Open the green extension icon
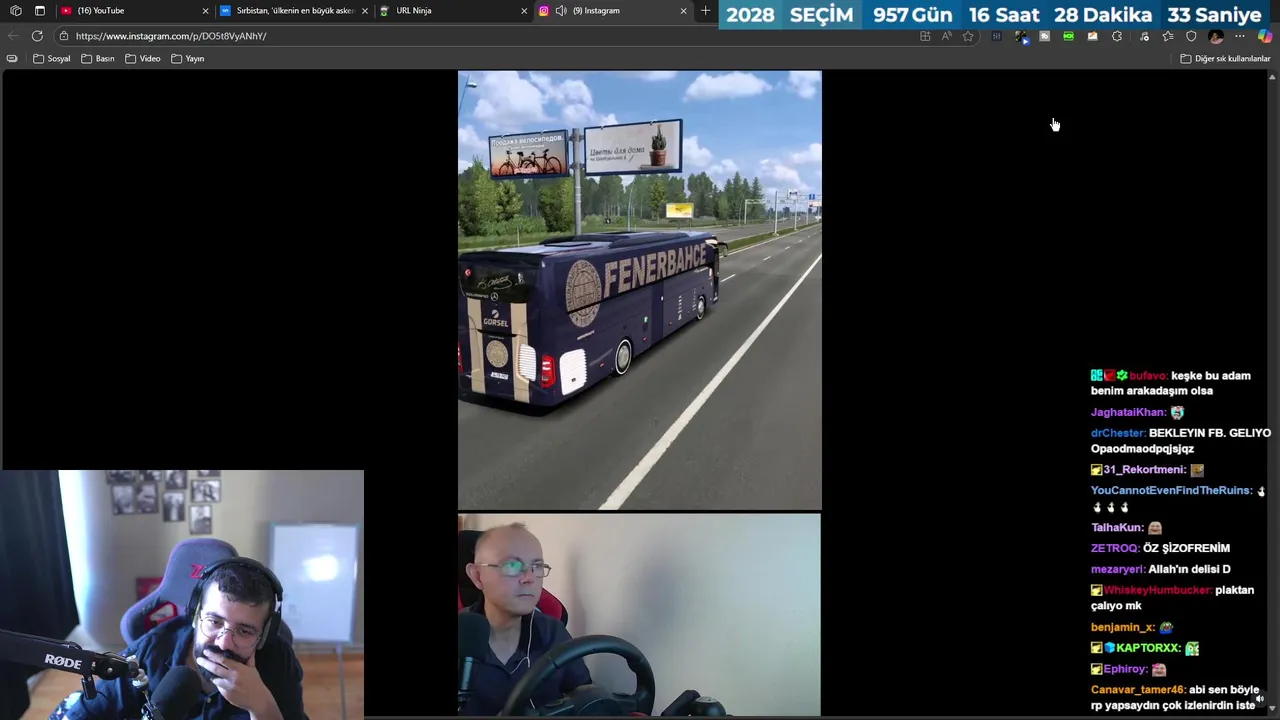The height and width of the screenshot is (720, 1280). 1069,36
